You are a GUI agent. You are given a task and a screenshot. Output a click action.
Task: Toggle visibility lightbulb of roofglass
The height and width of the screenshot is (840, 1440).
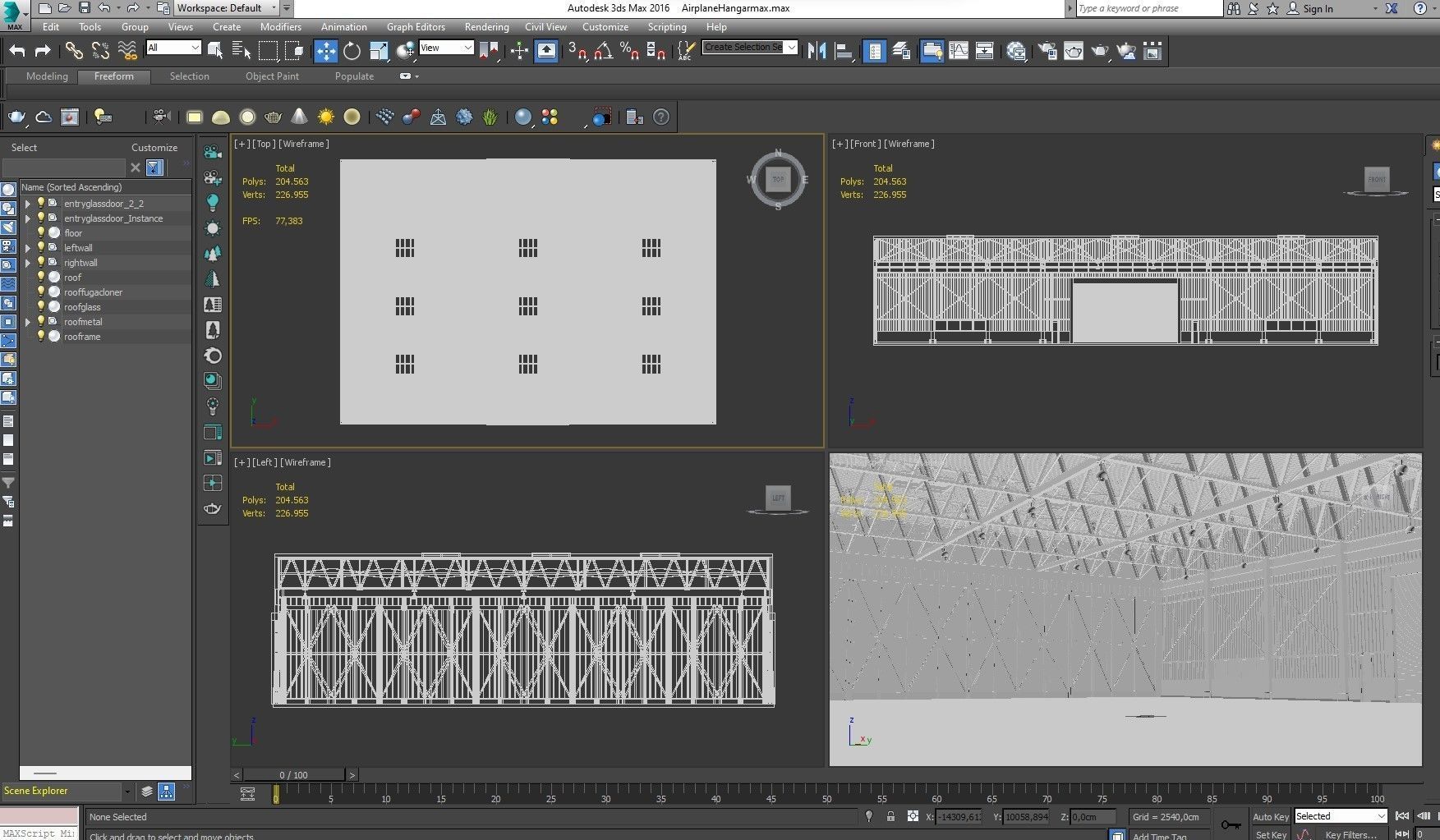click(x=40, y=307)
